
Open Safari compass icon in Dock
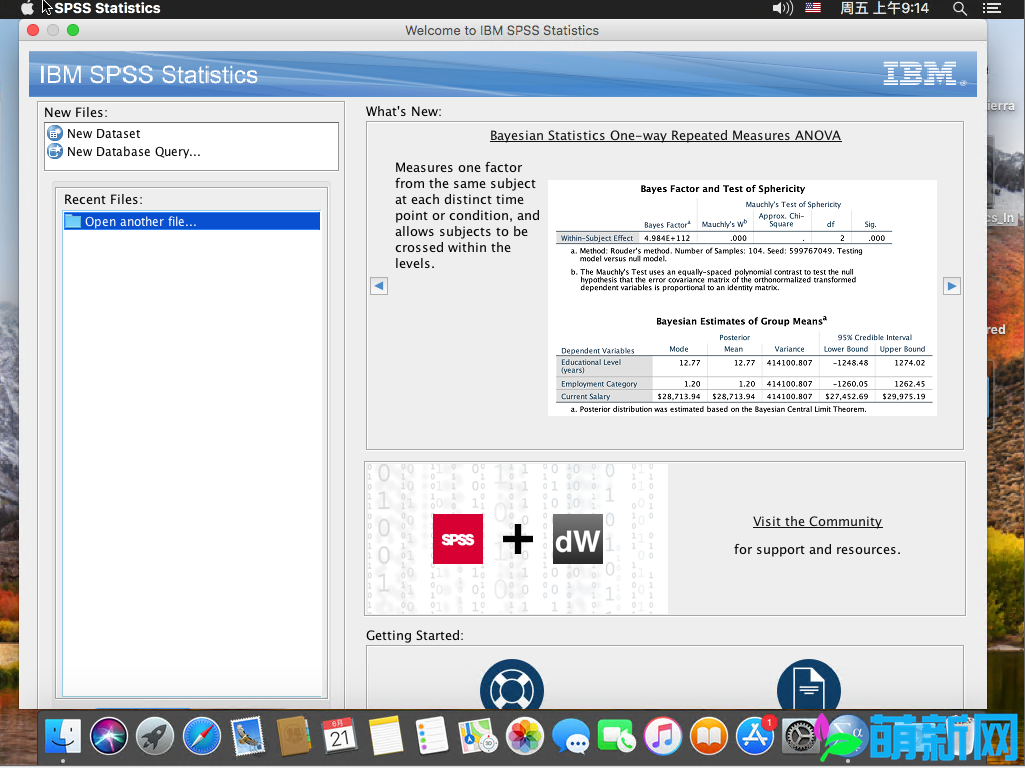(x=201, y=736)
